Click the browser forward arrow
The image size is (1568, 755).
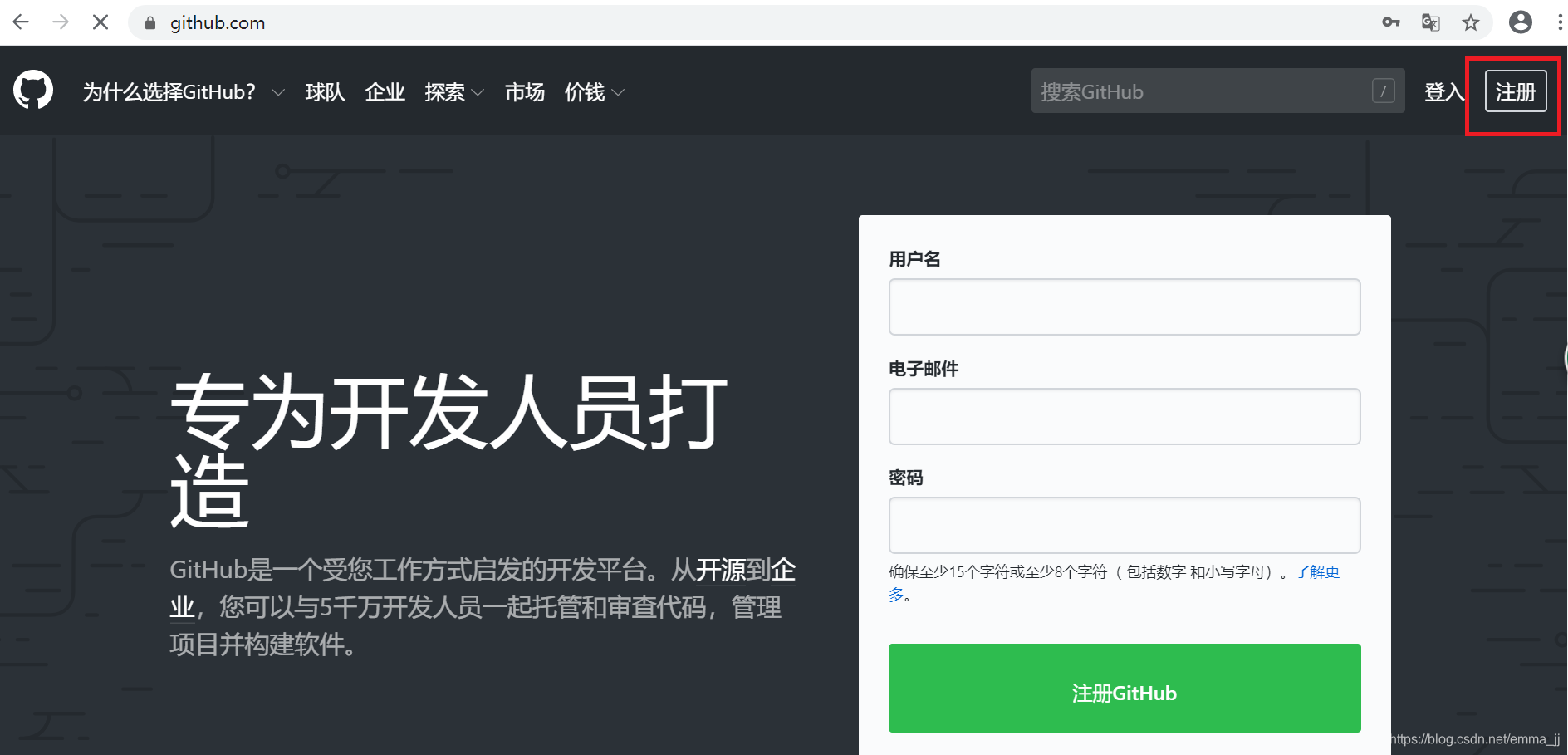(61, 22)
